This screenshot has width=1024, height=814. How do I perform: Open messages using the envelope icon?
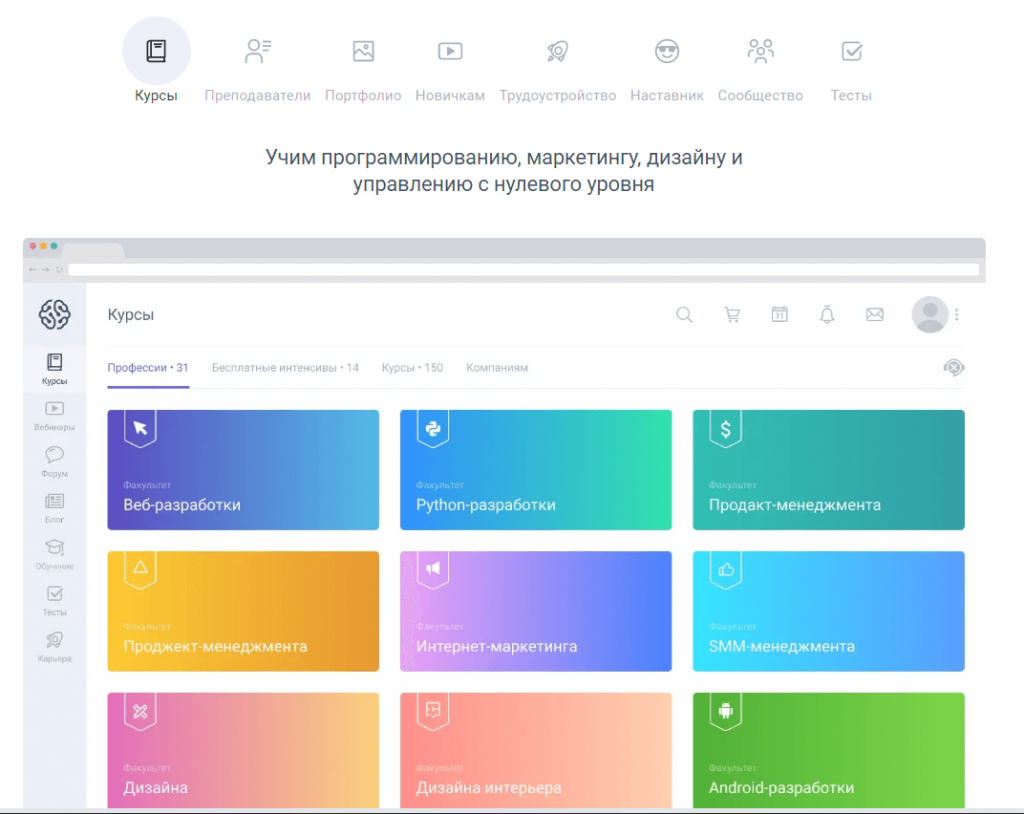pyautogui.click(x=875, y=314)
